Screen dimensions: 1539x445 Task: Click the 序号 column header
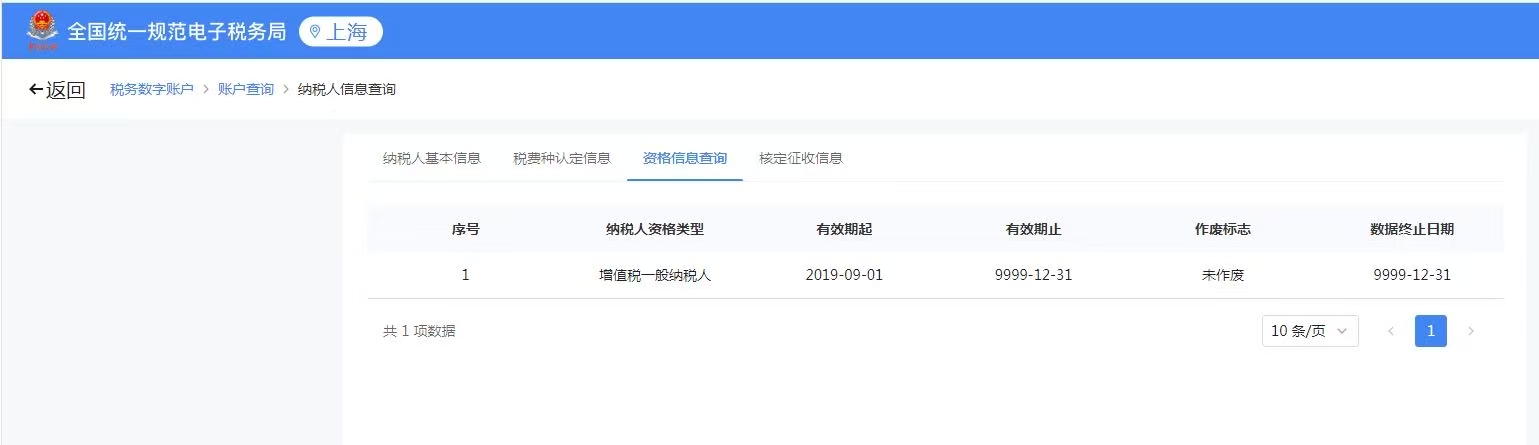[465, 229]
